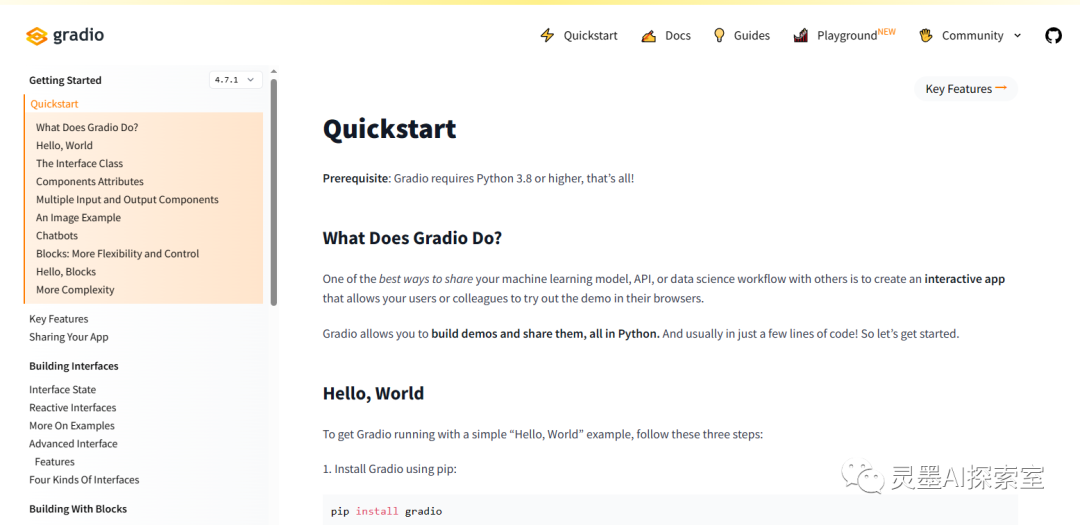Open the GitHub icon link
Viewport: 1080px width, 525px height.
click(1053, 35)
